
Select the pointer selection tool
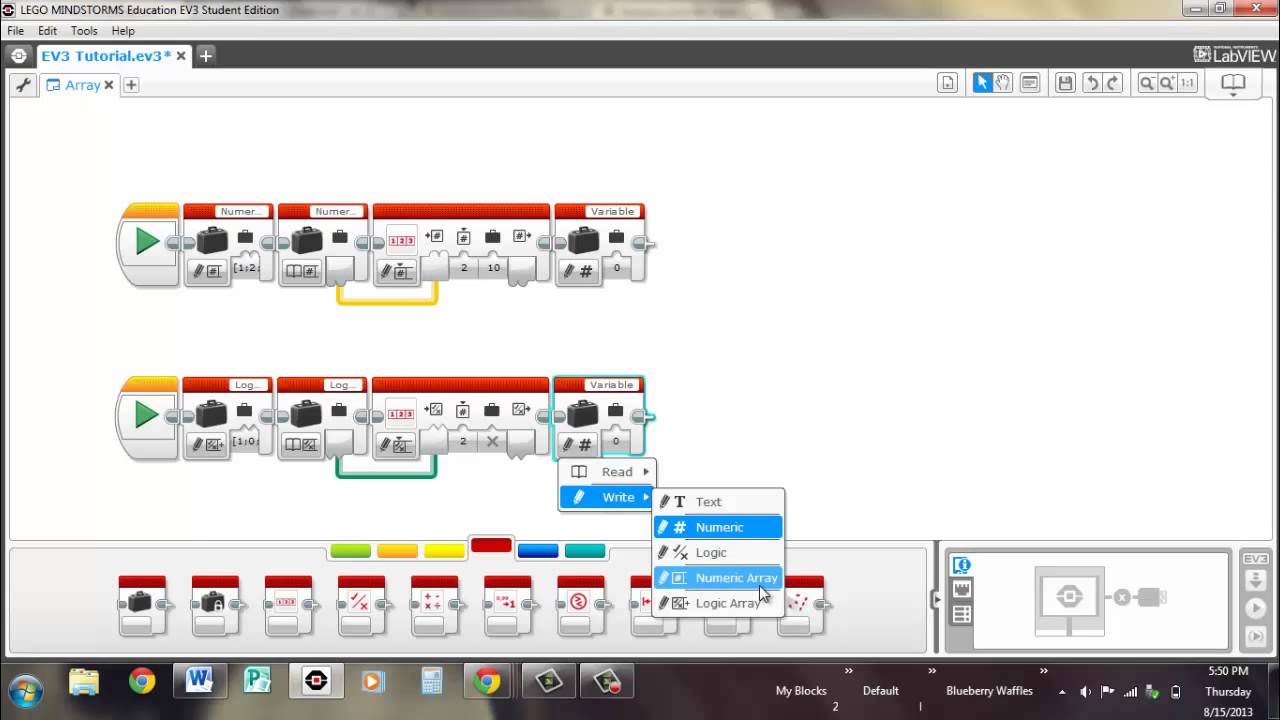[x=982, y=83]
